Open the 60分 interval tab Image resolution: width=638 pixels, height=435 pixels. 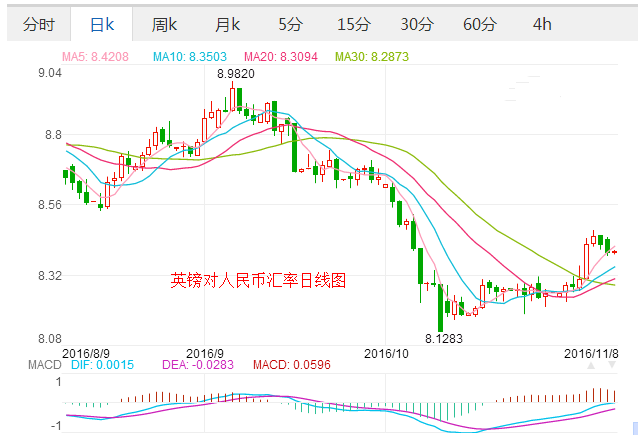click(x=479, y=23)
